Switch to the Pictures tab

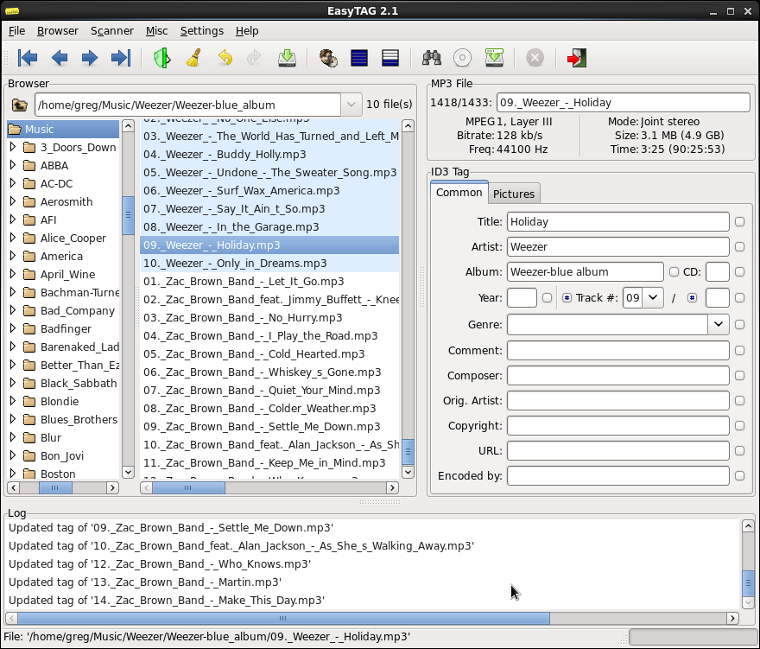click(x=514, y=193)
